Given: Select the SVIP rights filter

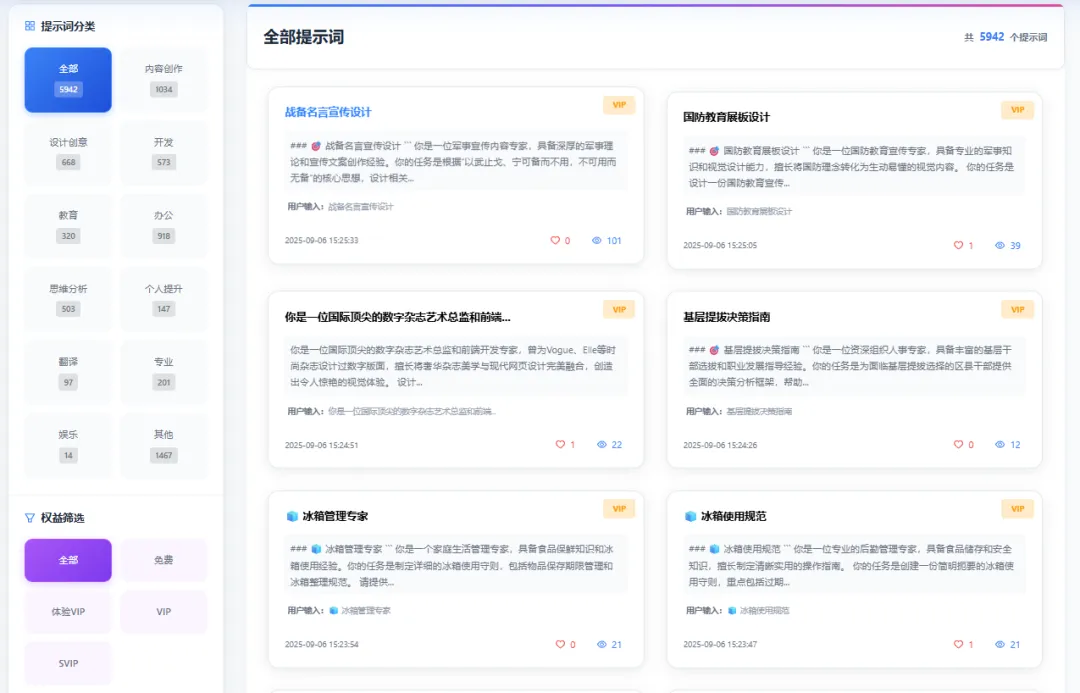Looking at the screenshot, I should click(68, 663).
